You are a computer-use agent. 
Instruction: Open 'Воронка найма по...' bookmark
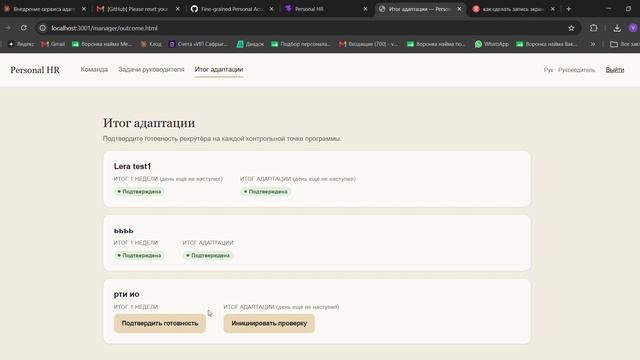click(436, 44)
